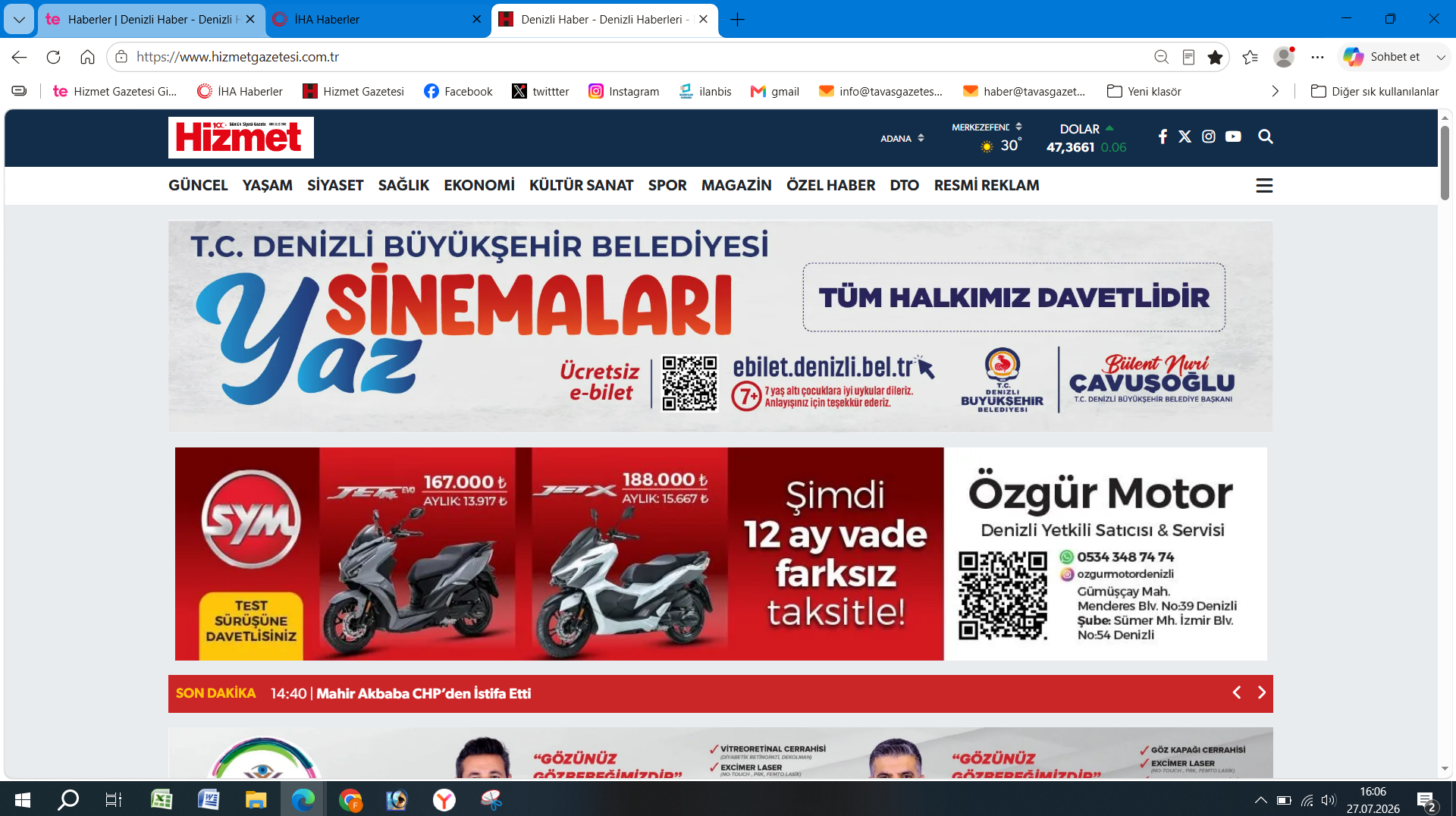
Task: Show next breaking news headline
Action: 1261,692
